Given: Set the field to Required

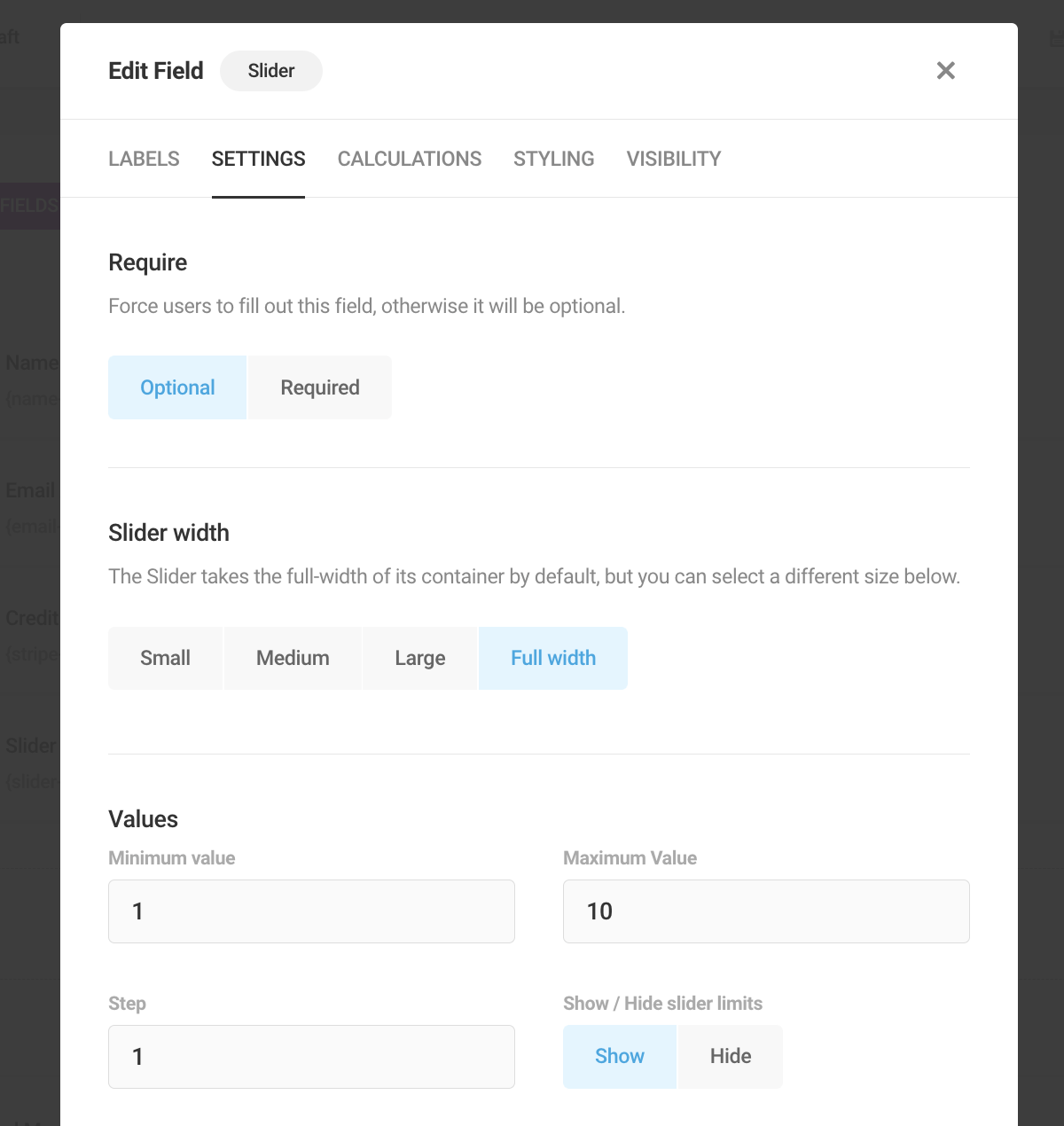Looking at the screenshot, I should (x=319, y=387).
